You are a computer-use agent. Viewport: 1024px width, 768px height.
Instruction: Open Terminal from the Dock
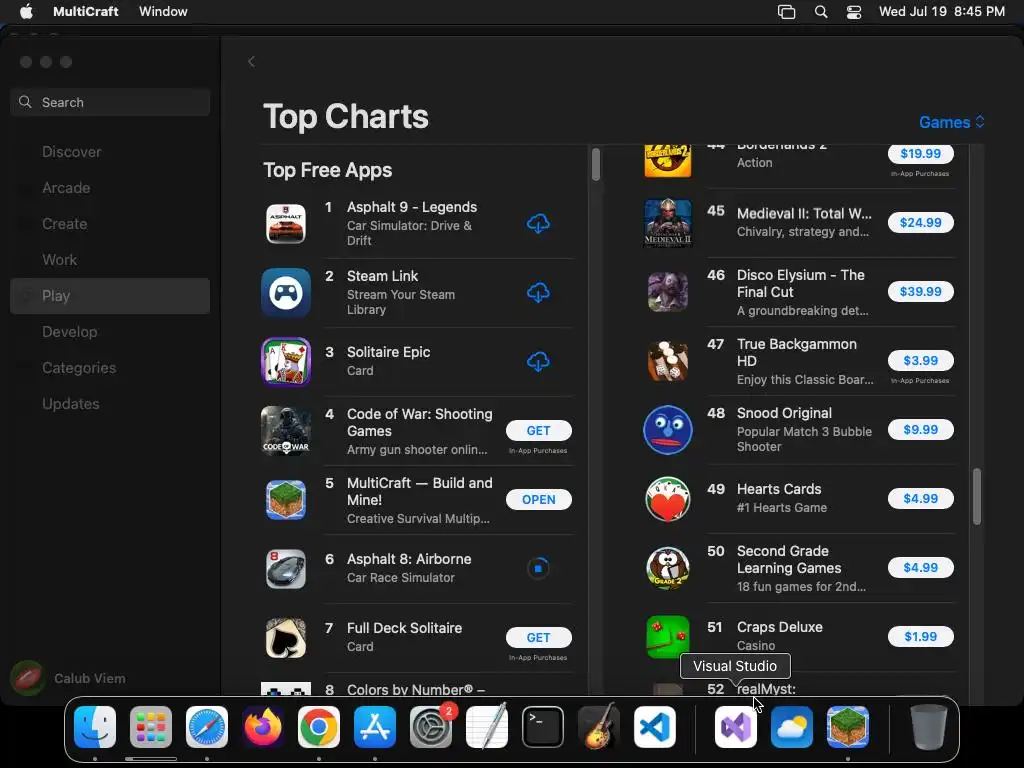click(543, 727)
